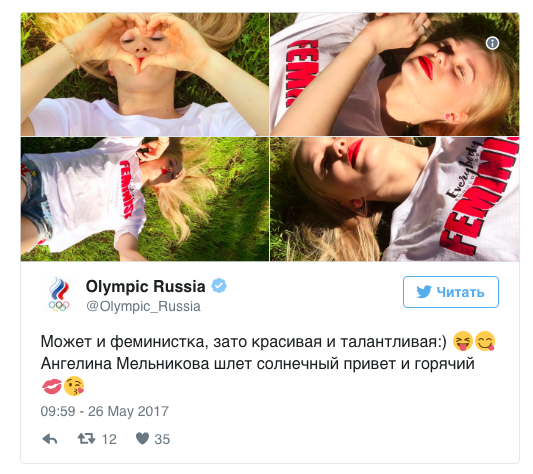Open the @Olympic_Russia handle link

[x=143, y=306]
